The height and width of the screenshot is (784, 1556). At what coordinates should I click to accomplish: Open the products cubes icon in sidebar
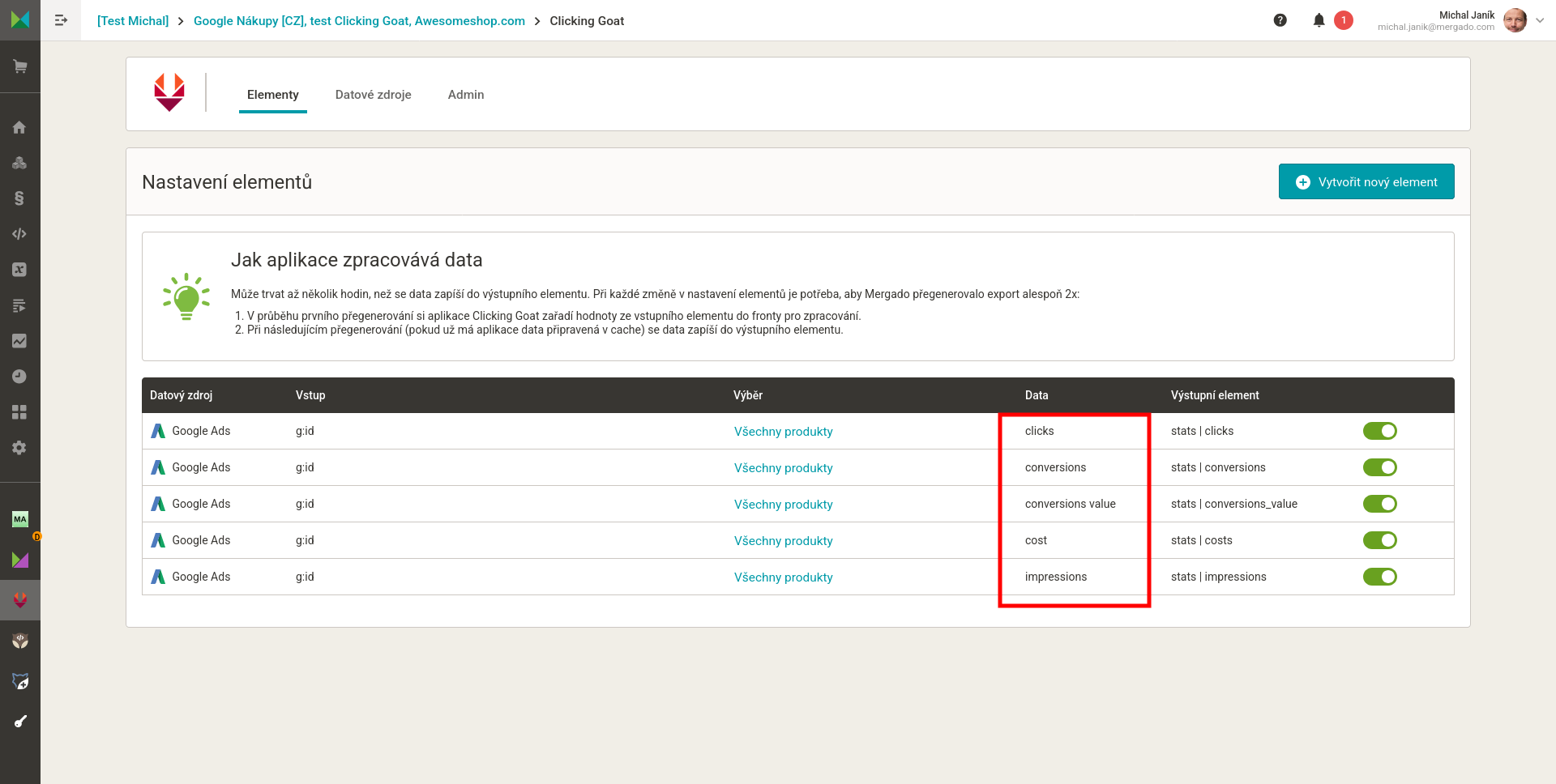click(x=19, y=163)
